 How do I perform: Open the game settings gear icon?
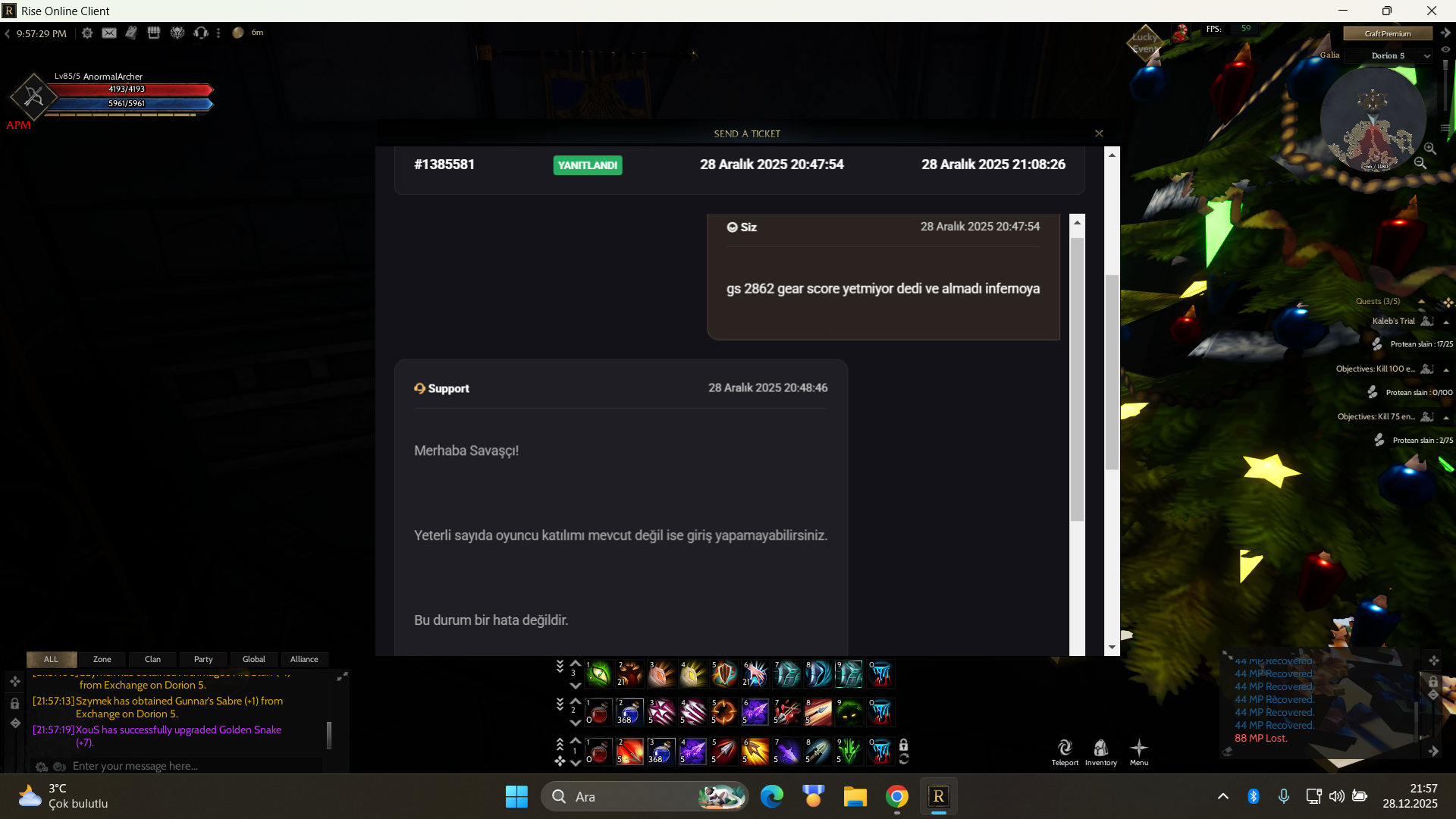[87, 33]
